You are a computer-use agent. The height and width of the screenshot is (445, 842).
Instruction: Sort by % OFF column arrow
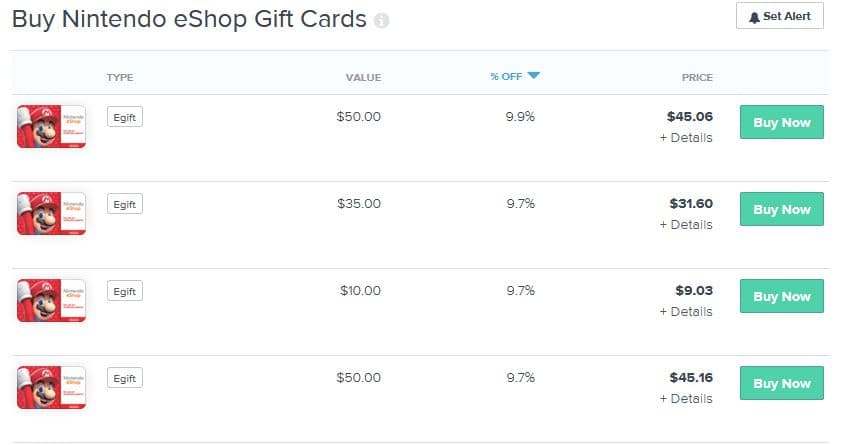[533, 76]
